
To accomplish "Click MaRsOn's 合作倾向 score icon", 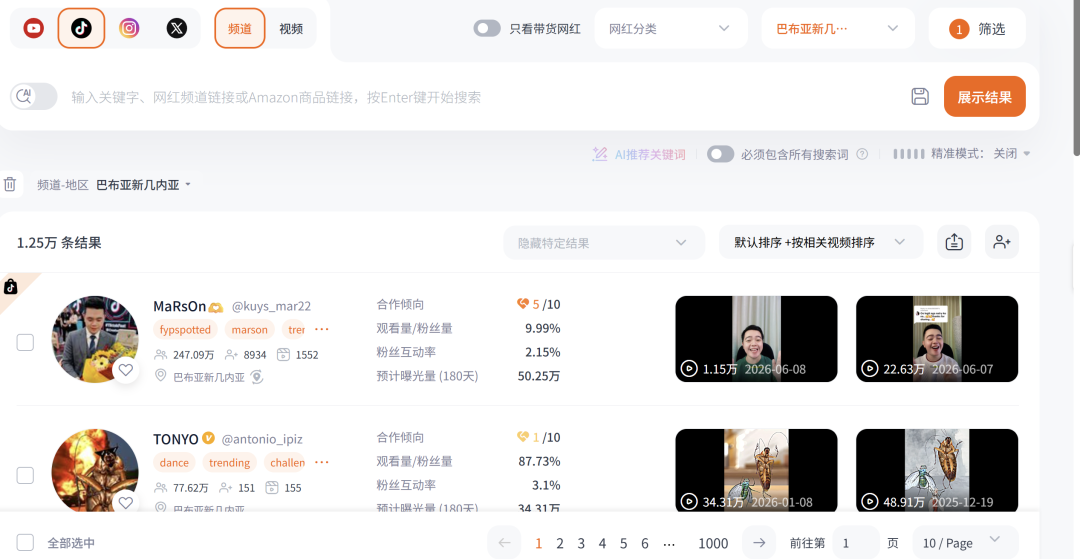I will (x=522, y=304).
